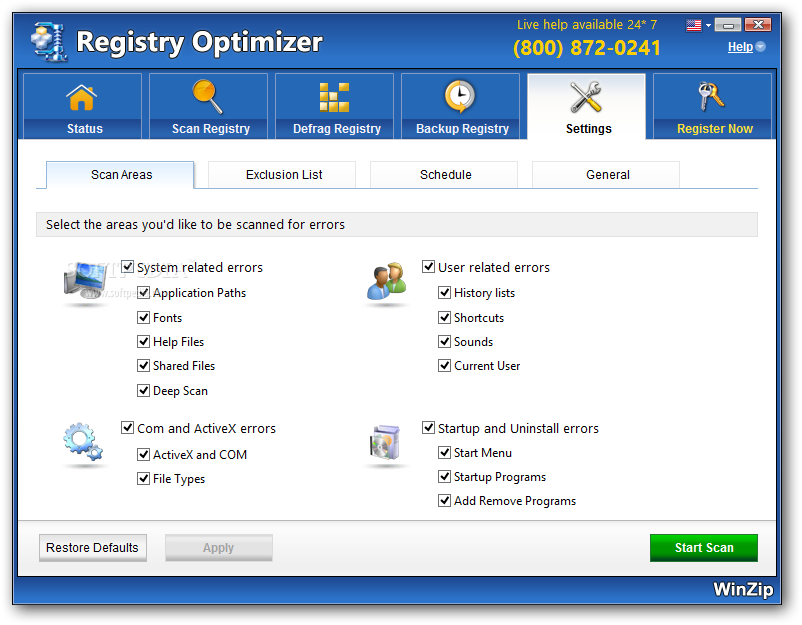Toggle the History lists checkbox
The width and height of the screenshot is (802, 625).
pos(445,293)
